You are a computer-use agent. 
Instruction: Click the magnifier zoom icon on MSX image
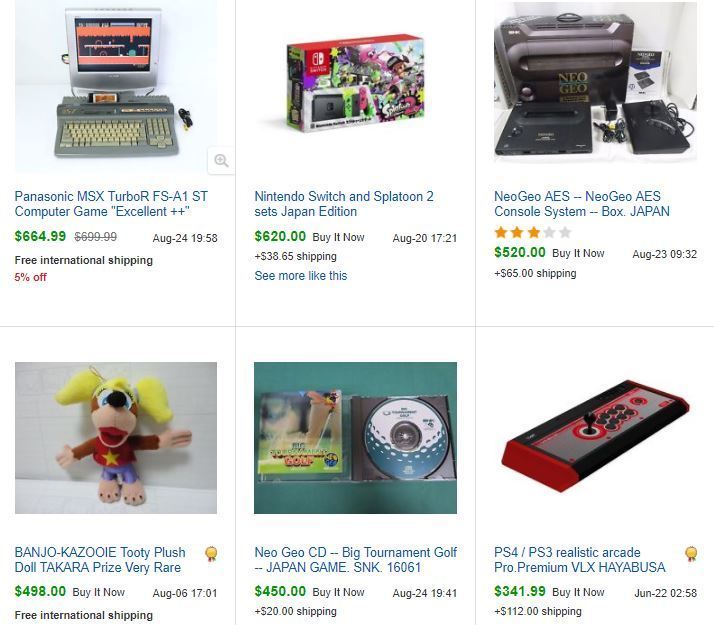pyautogui.click(x=221, y=160)
